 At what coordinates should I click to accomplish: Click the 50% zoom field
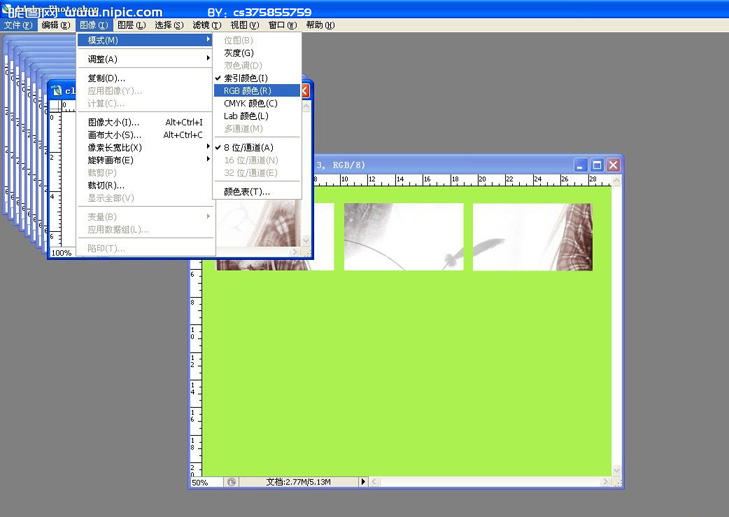point(206,482)
